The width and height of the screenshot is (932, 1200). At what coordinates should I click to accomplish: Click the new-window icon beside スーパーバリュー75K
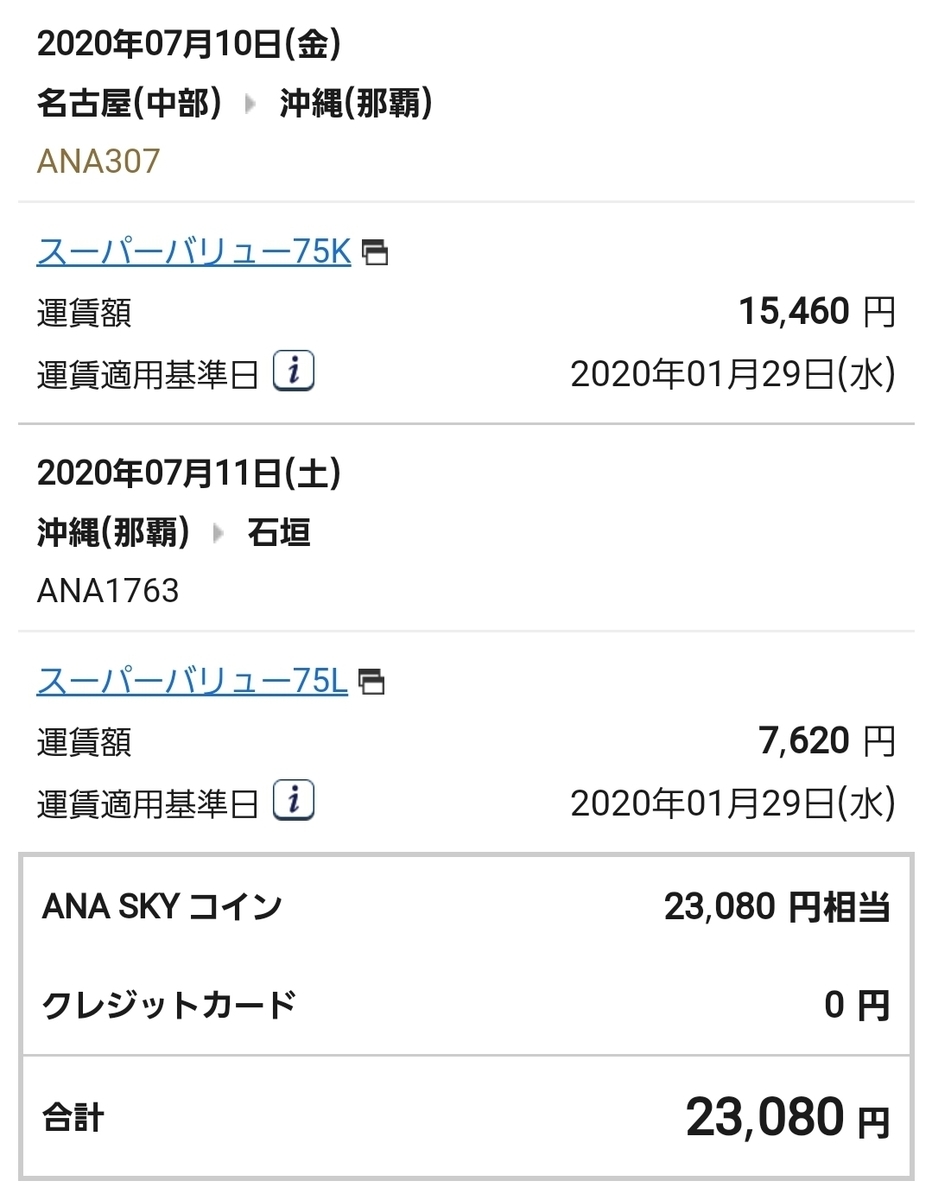375,253
